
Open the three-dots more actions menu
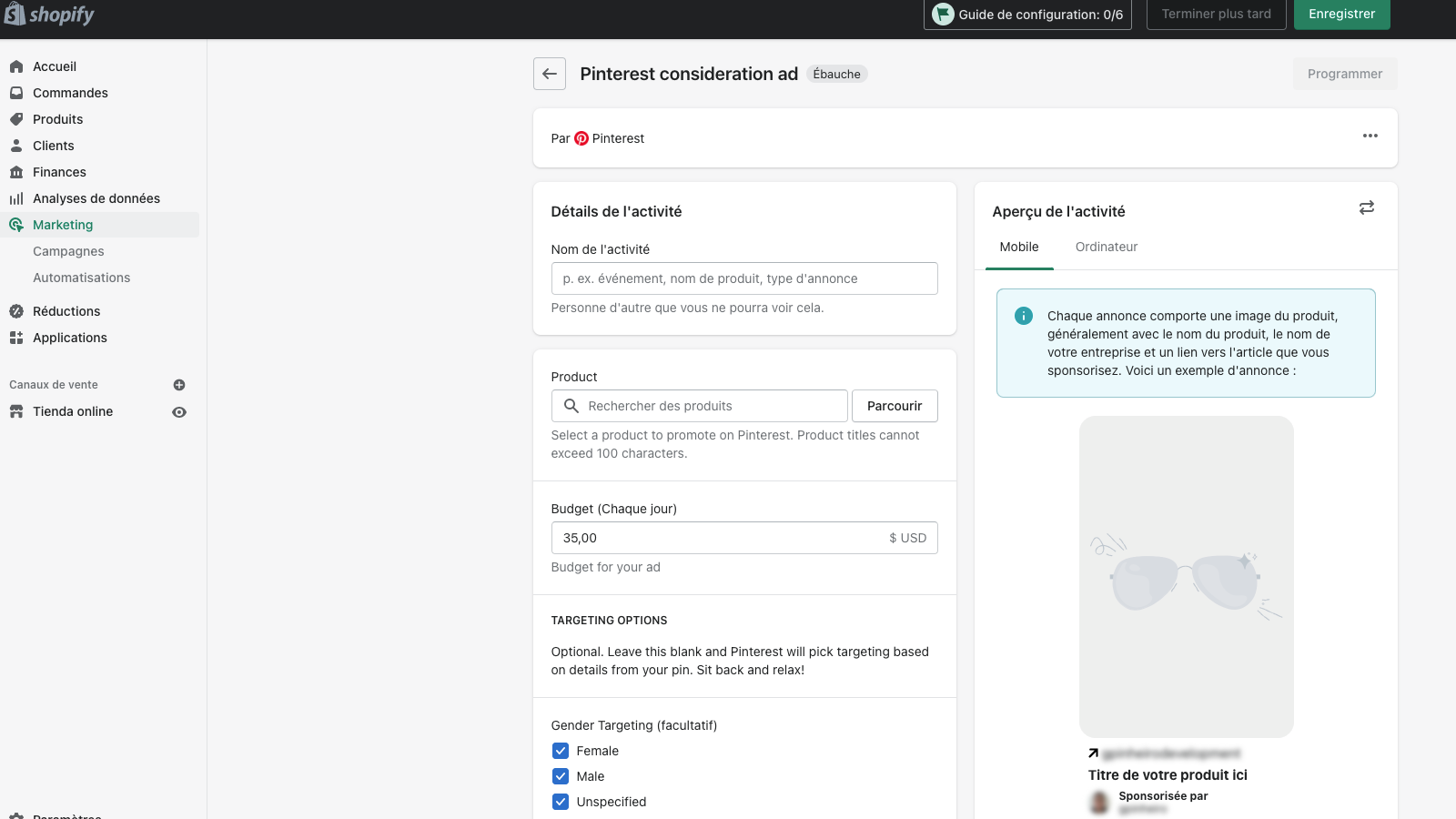pyautogui.click(x=1370, y=136)
